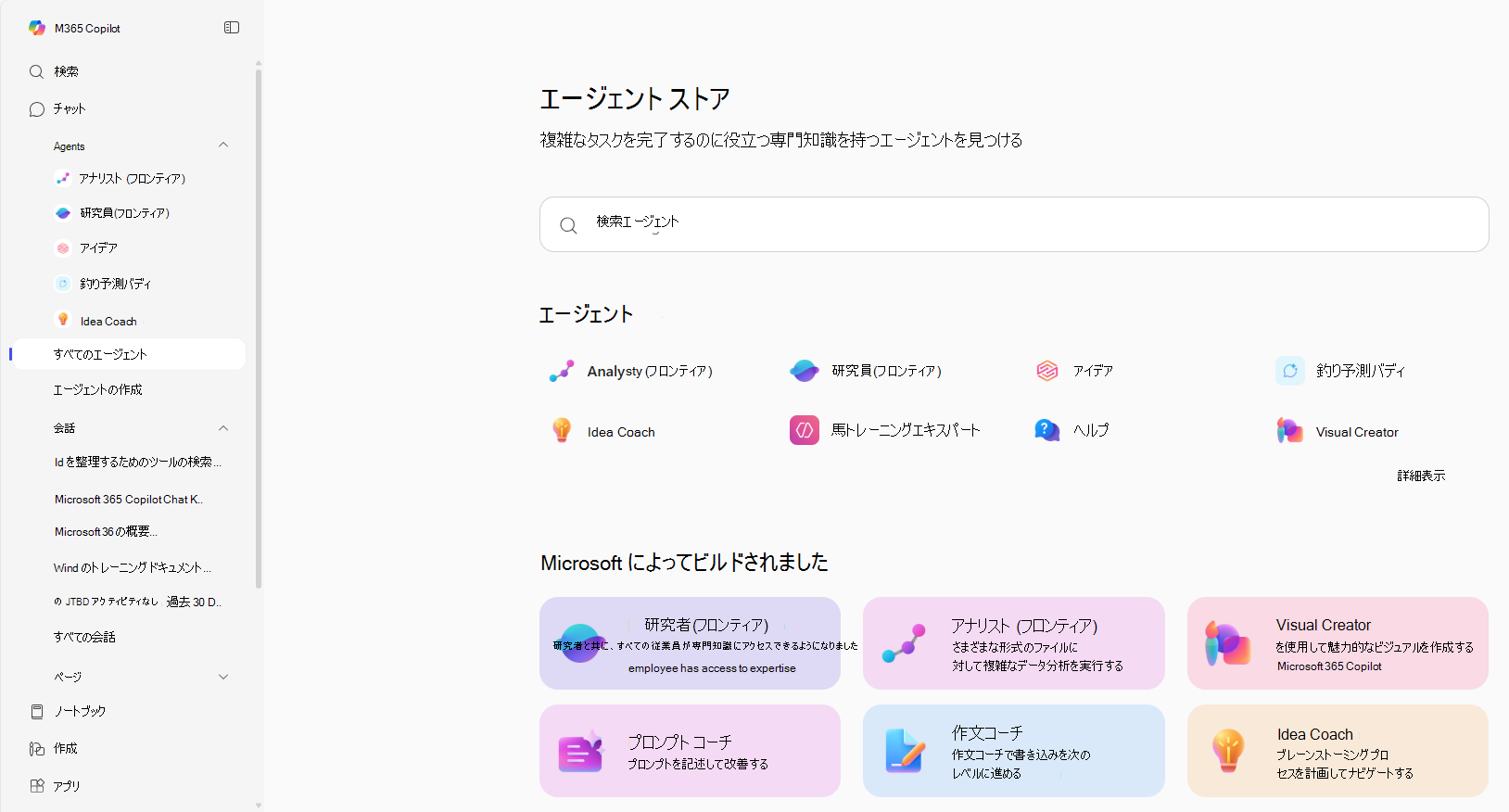Expand the ページ section chevron
The height and width of the screenshot is (812, 1509).
tap(223, 677)
